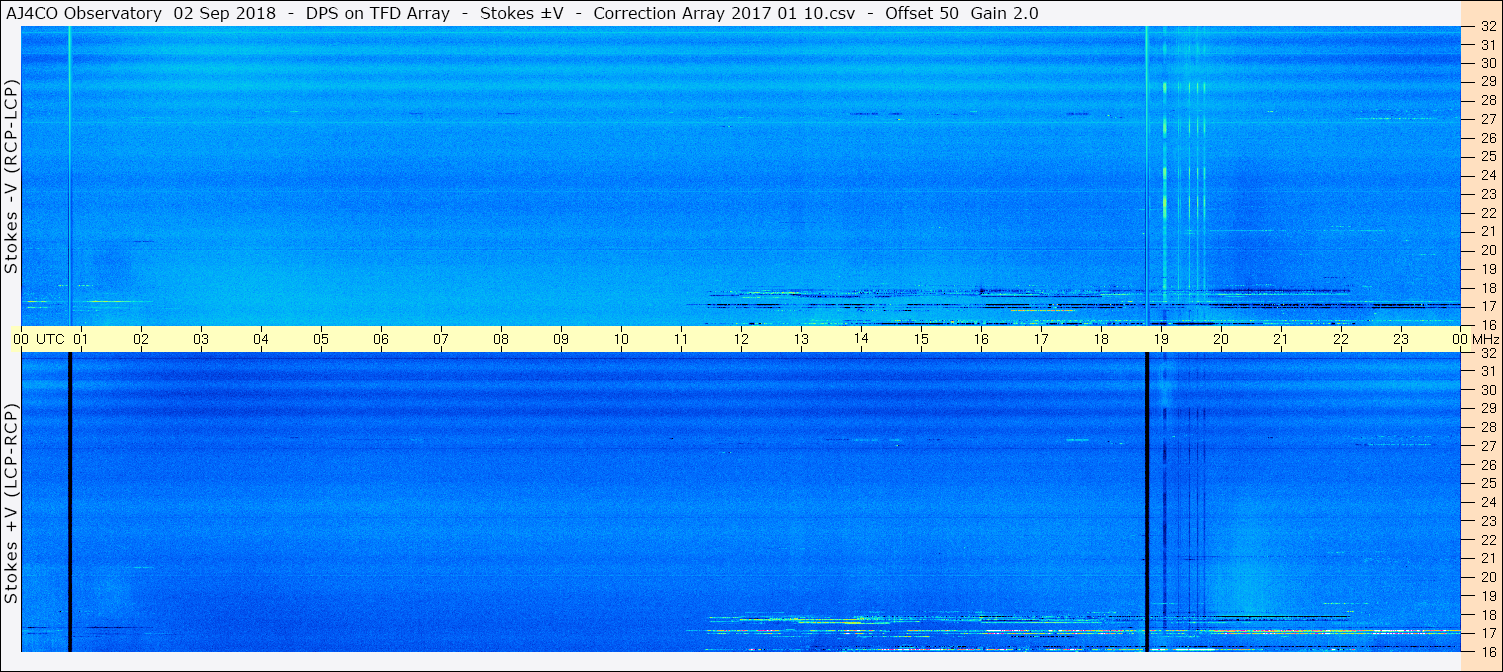
Task: Click the 18 hour marker on time axis
Action: [x=1101, y=340]
